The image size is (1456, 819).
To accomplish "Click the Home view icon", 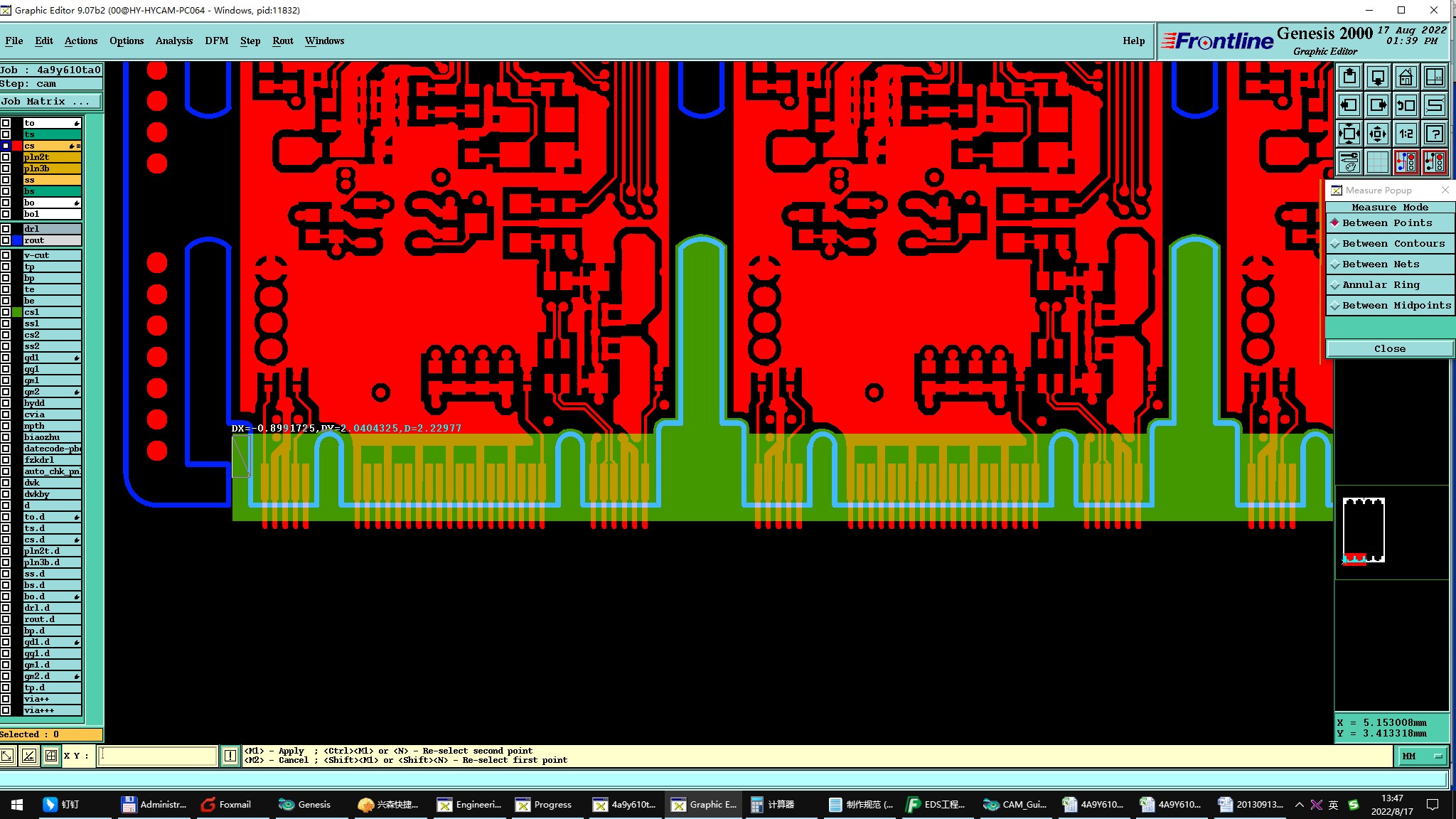I will coord(1406,77).
